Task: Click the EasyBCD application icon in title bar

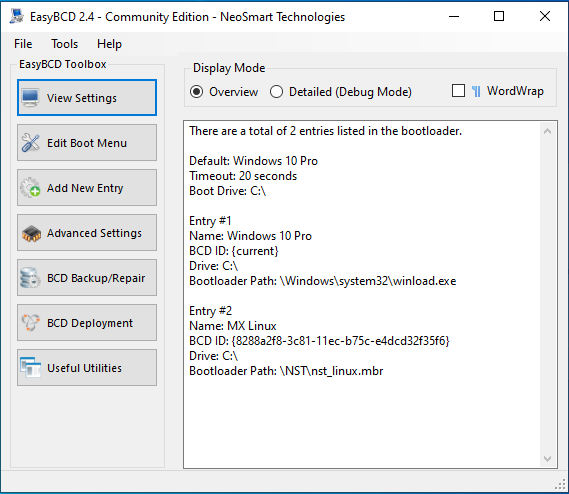Action: 17,16
